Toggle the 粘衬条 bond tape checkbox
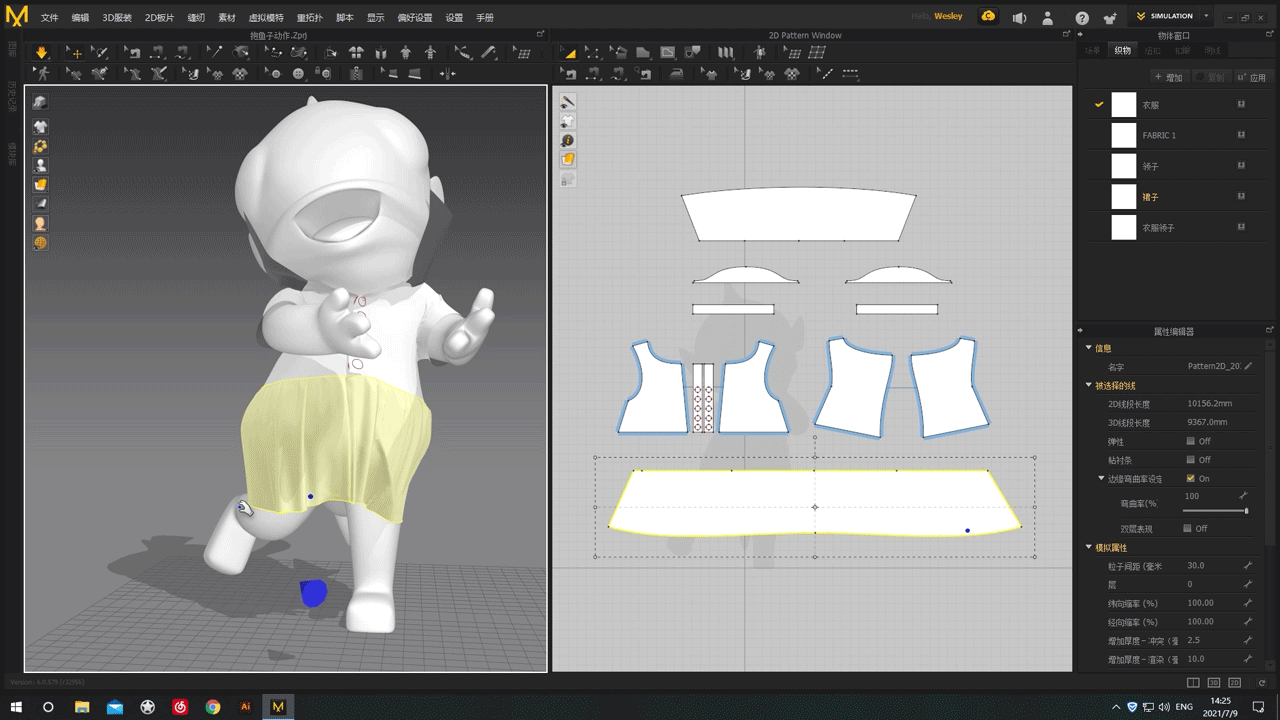 [1190, 460]
